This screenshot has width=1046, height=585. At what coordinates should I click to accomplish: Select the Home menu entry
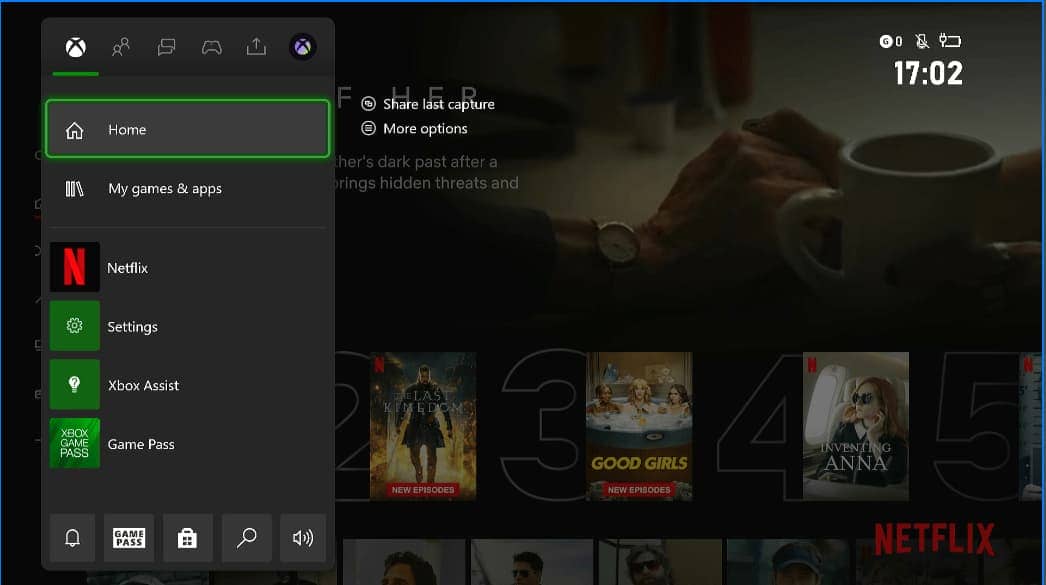coord(187,129)
